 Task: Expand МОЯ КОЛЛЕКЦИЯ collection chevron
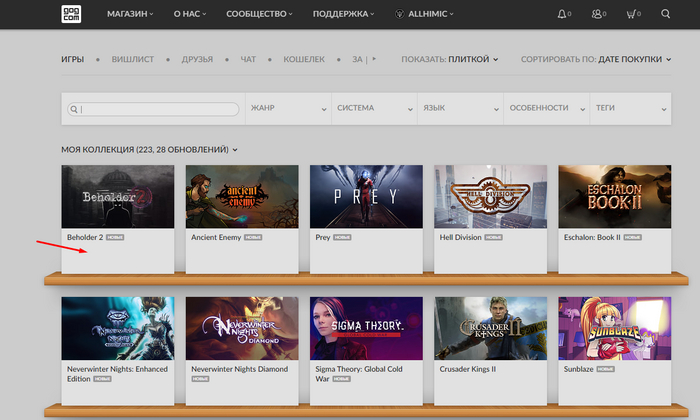tap(236, 150)
